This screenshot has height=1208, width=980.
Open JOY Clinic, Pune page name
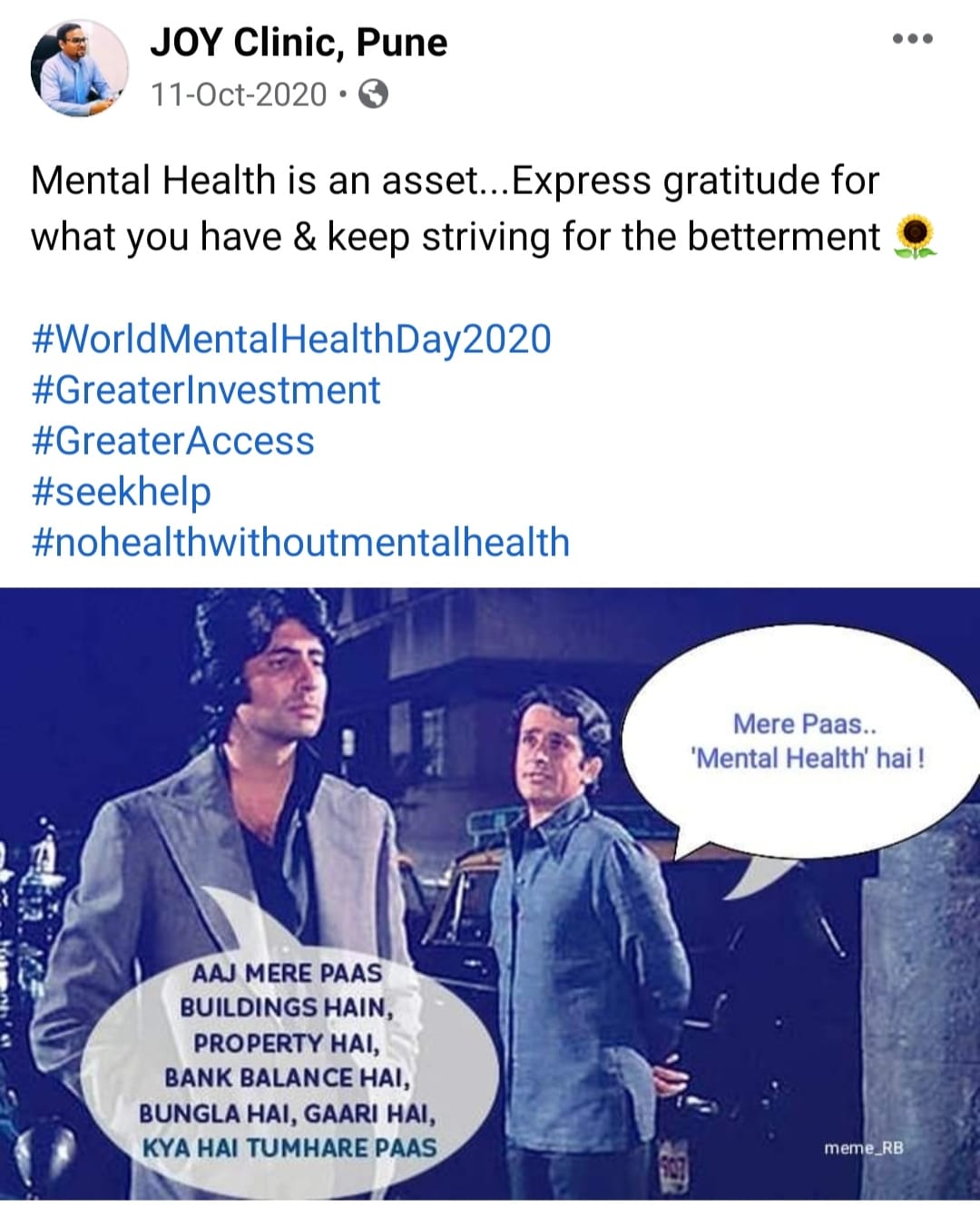pos(299,43)
